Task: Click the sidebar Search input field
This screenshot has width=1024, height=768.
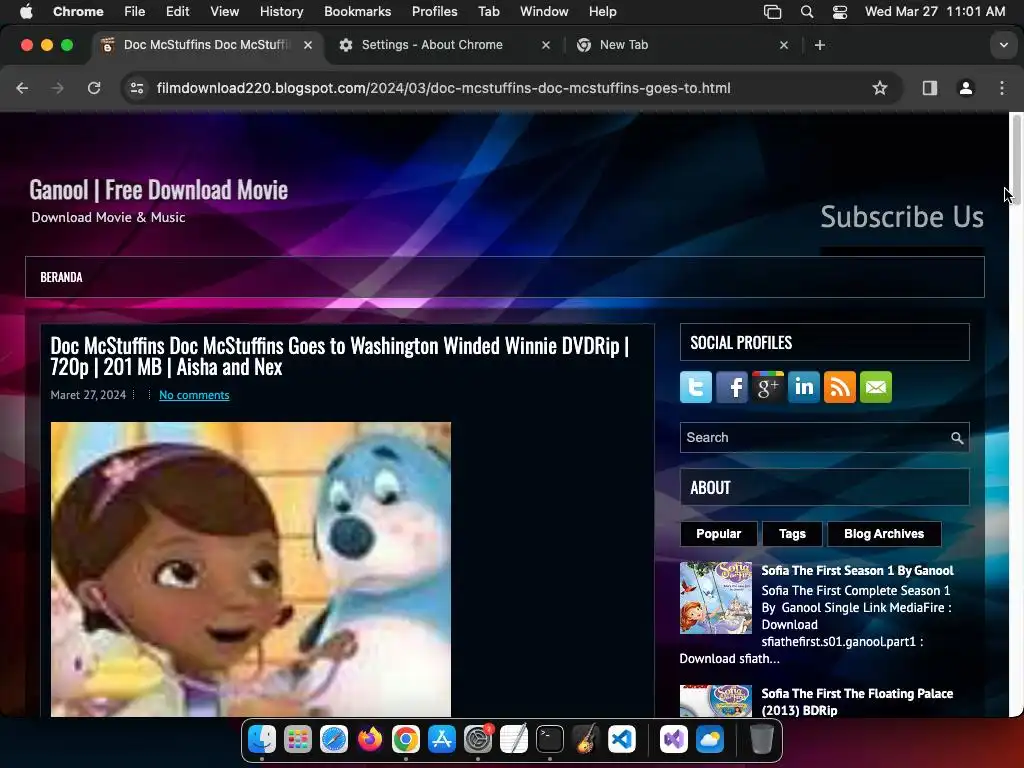Action: (x=824, y=438)
